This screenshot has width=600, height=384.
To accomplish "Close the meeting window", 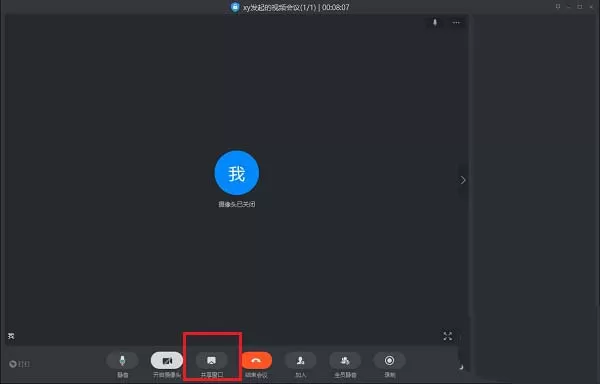I will point(592,7).
